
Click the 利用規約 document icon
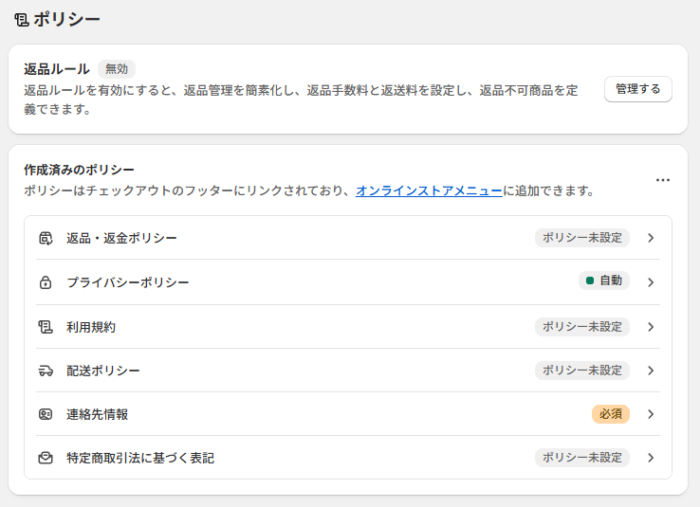click(x=45, y=327)
